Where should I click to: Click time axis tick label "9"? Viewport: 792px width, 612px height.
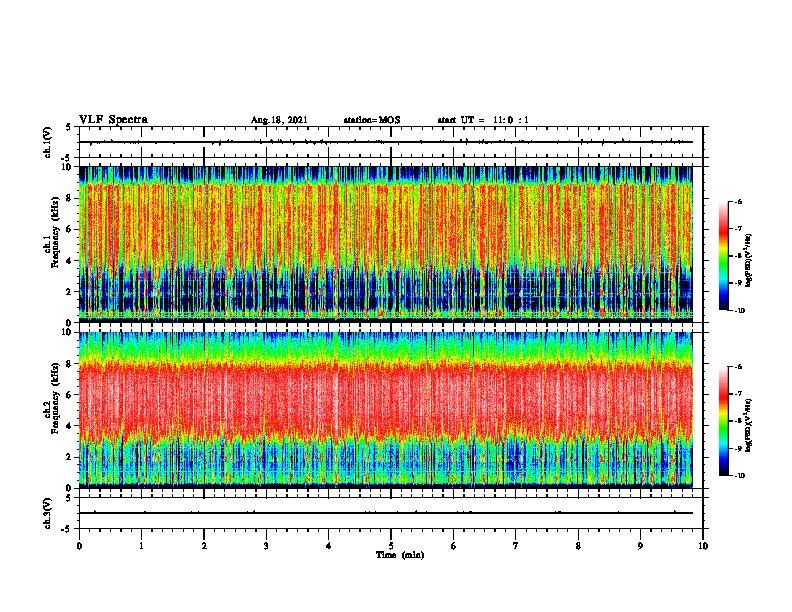640,546
